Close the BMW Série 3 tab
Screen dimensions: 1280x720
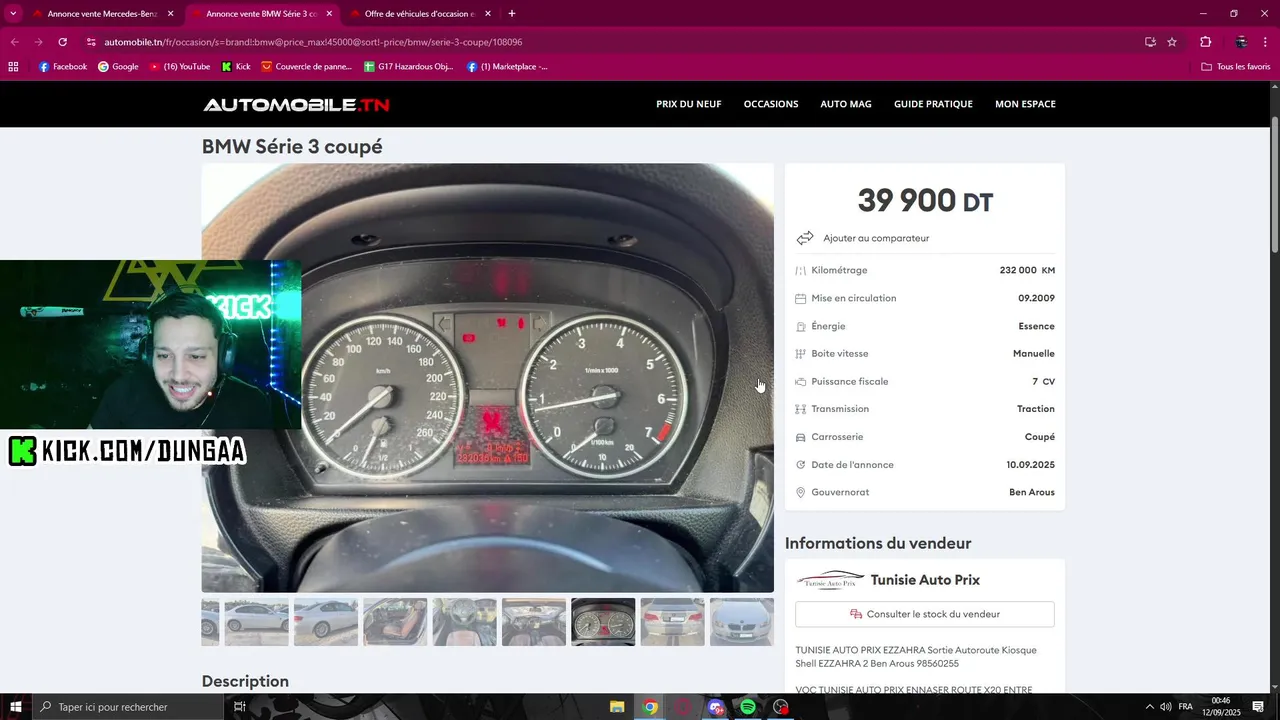329,14
